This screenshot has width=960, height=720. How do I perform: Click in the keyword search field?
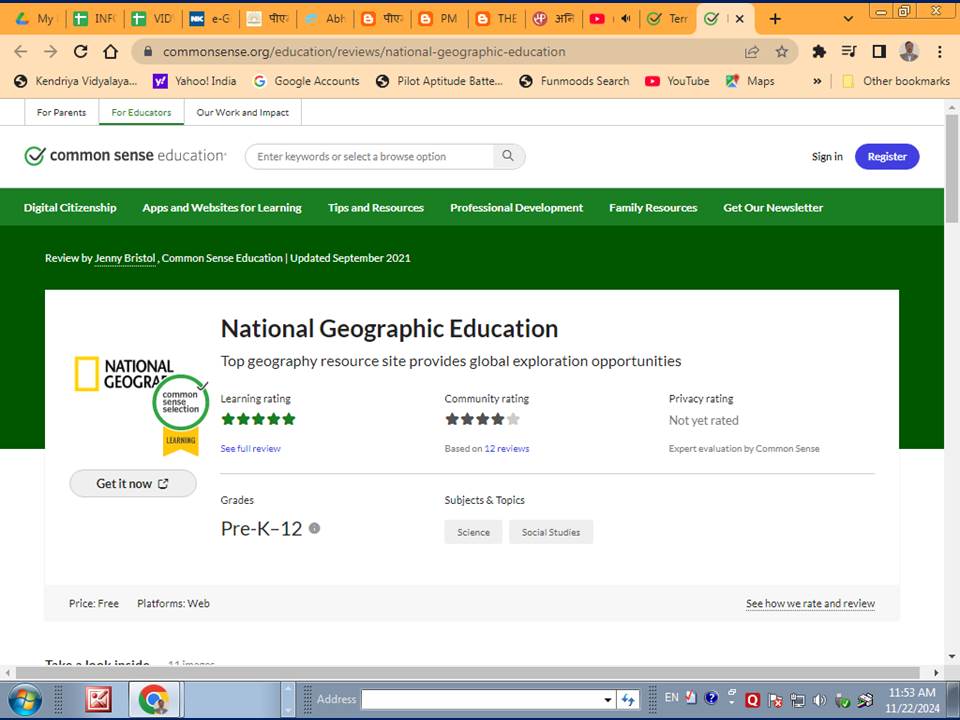pos(370,156)
